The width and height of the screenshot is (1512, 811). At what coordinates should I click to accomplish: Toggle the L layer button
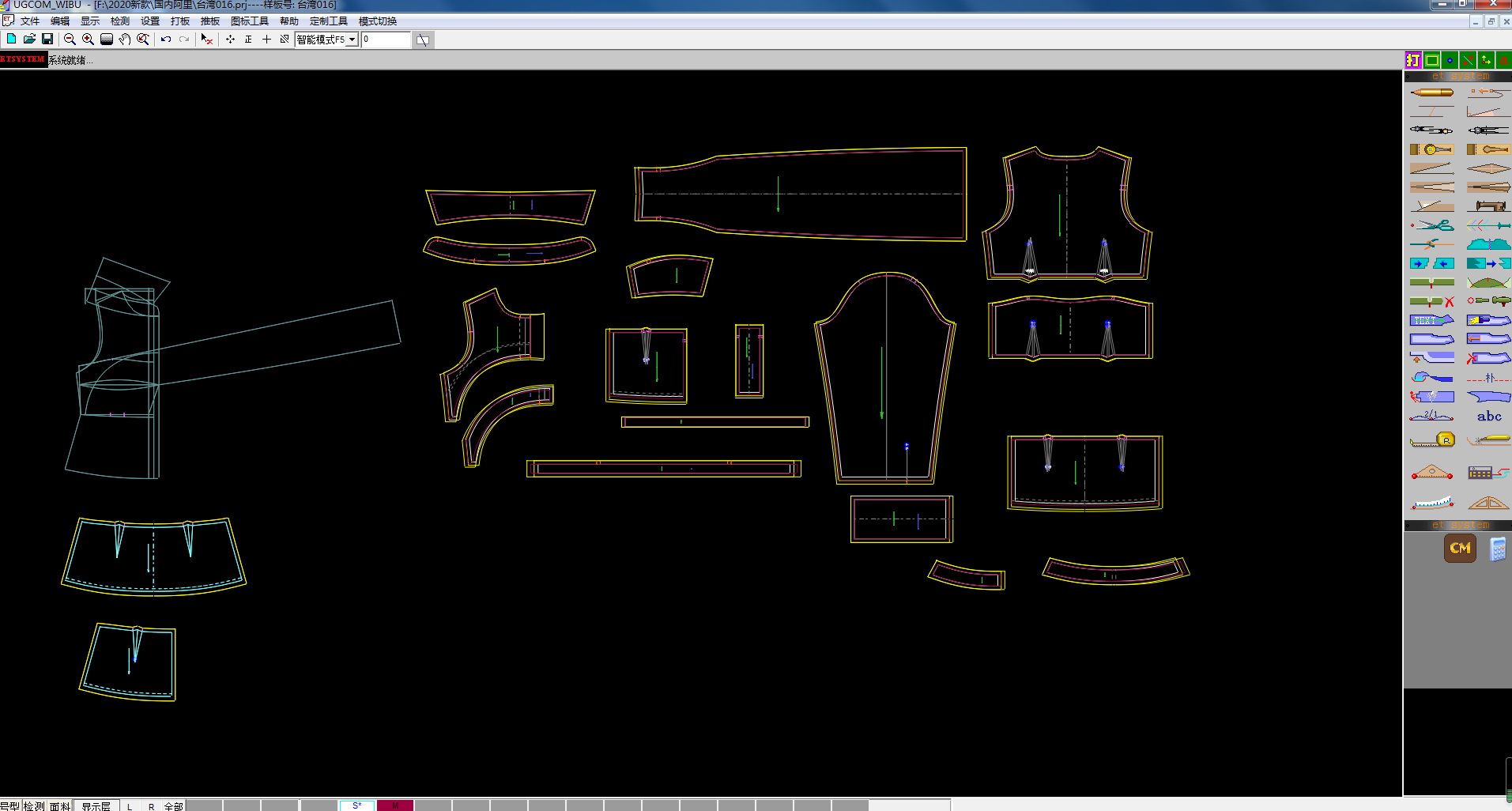tap(130, 806)
